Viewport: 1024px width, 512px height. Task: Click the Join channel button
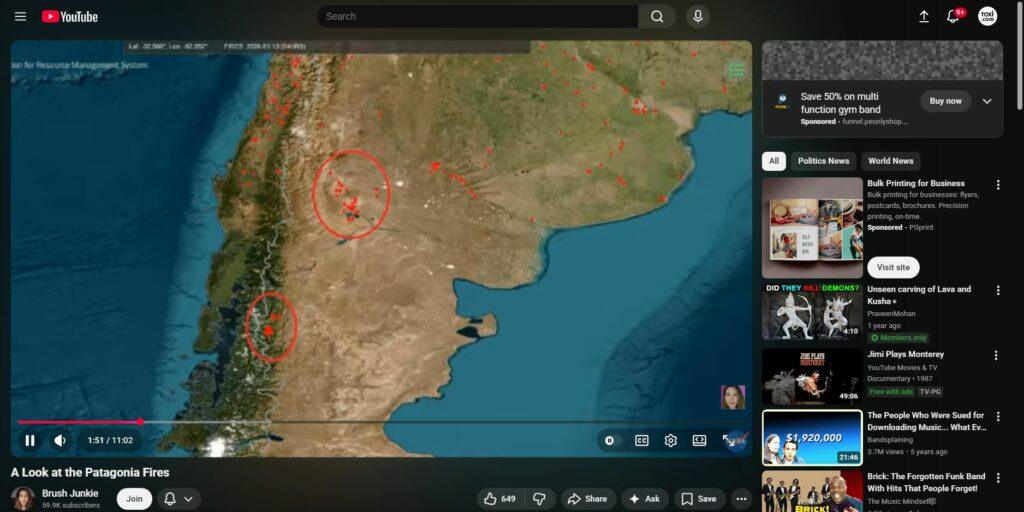tap(134, 499)
